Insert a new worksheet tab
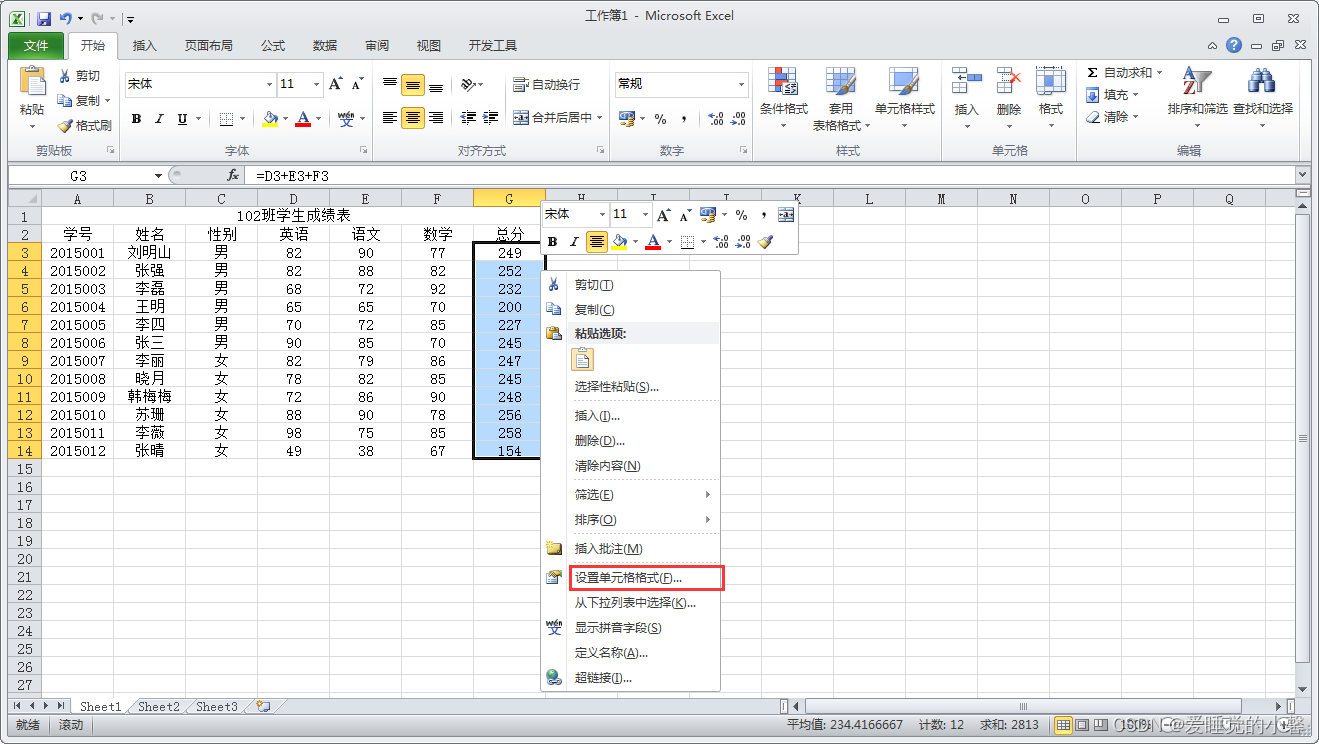 click(263, 706)
